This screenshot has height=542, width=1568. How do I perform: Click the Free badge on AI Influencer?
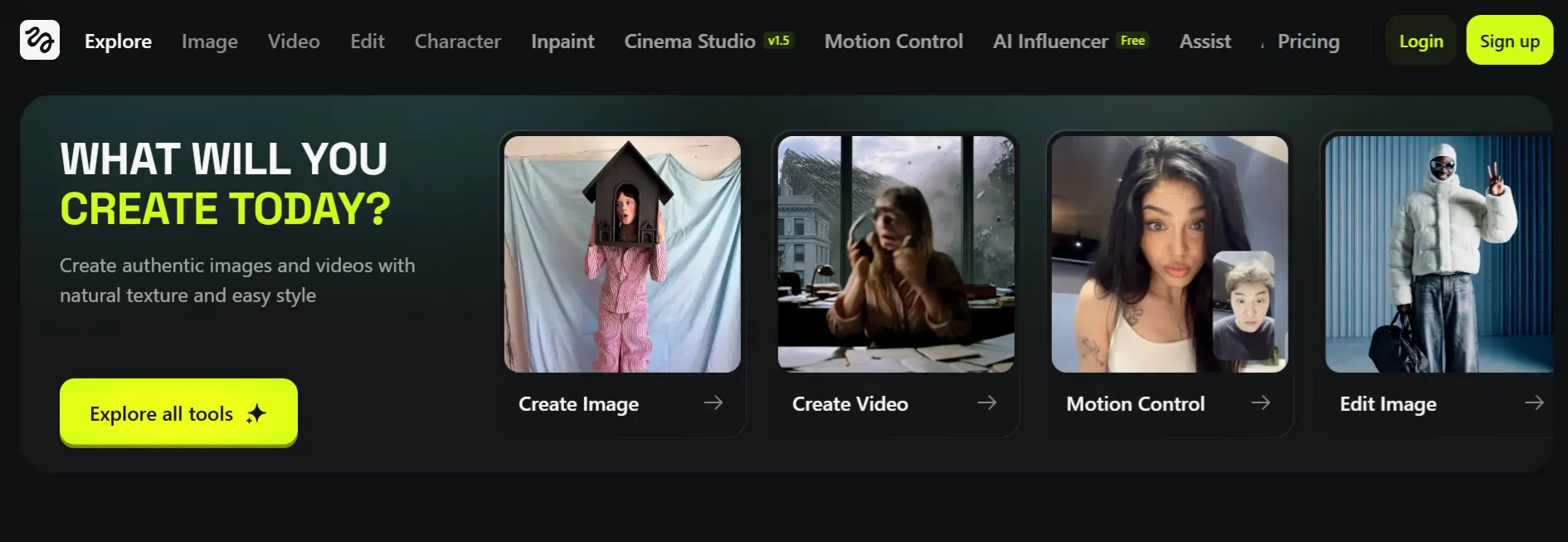coord(1132,41)
